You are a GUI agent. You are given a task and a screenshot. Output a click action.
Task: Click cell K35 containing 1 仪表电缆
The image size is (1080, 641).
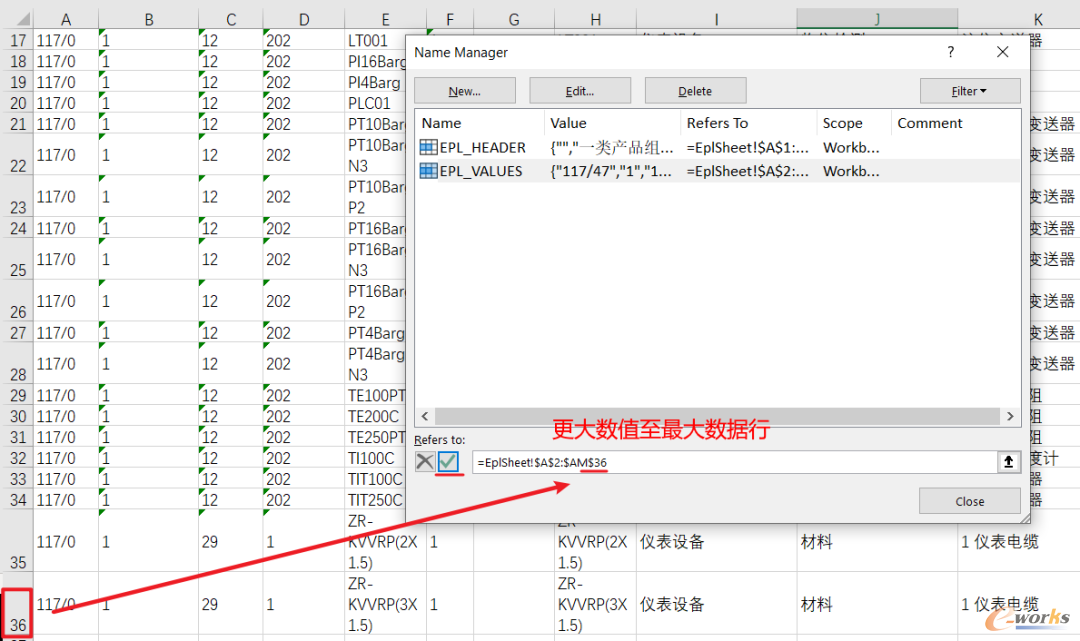click(x=1019, y=541)
